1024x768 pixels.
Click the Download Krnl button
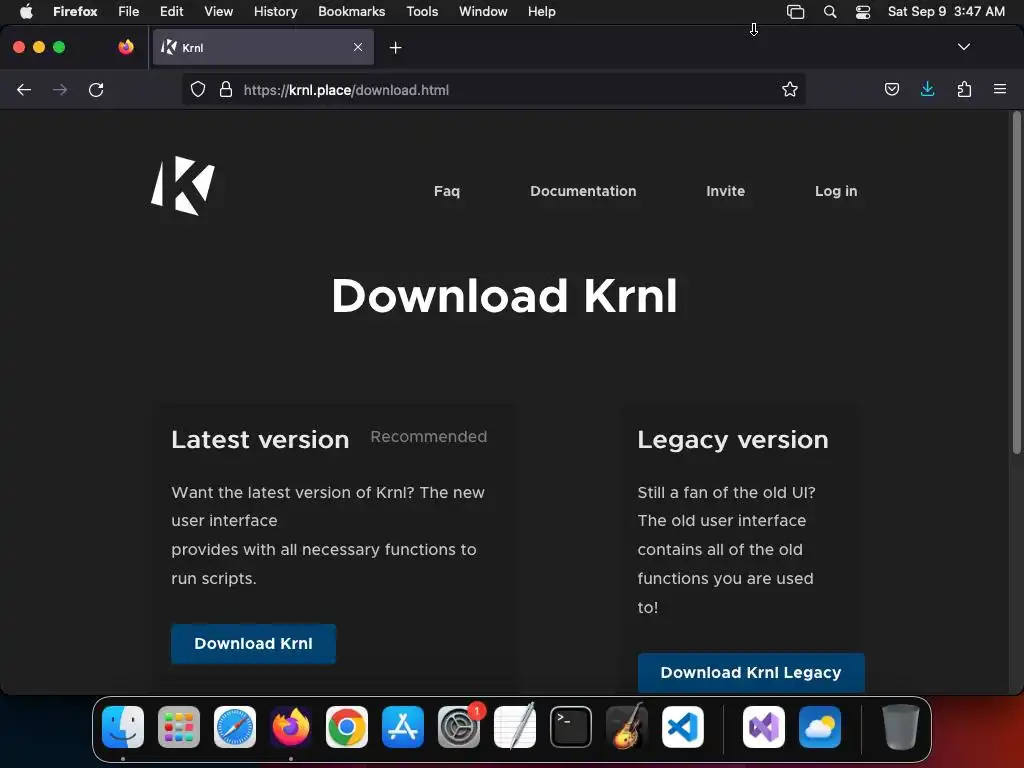[253, 644]
